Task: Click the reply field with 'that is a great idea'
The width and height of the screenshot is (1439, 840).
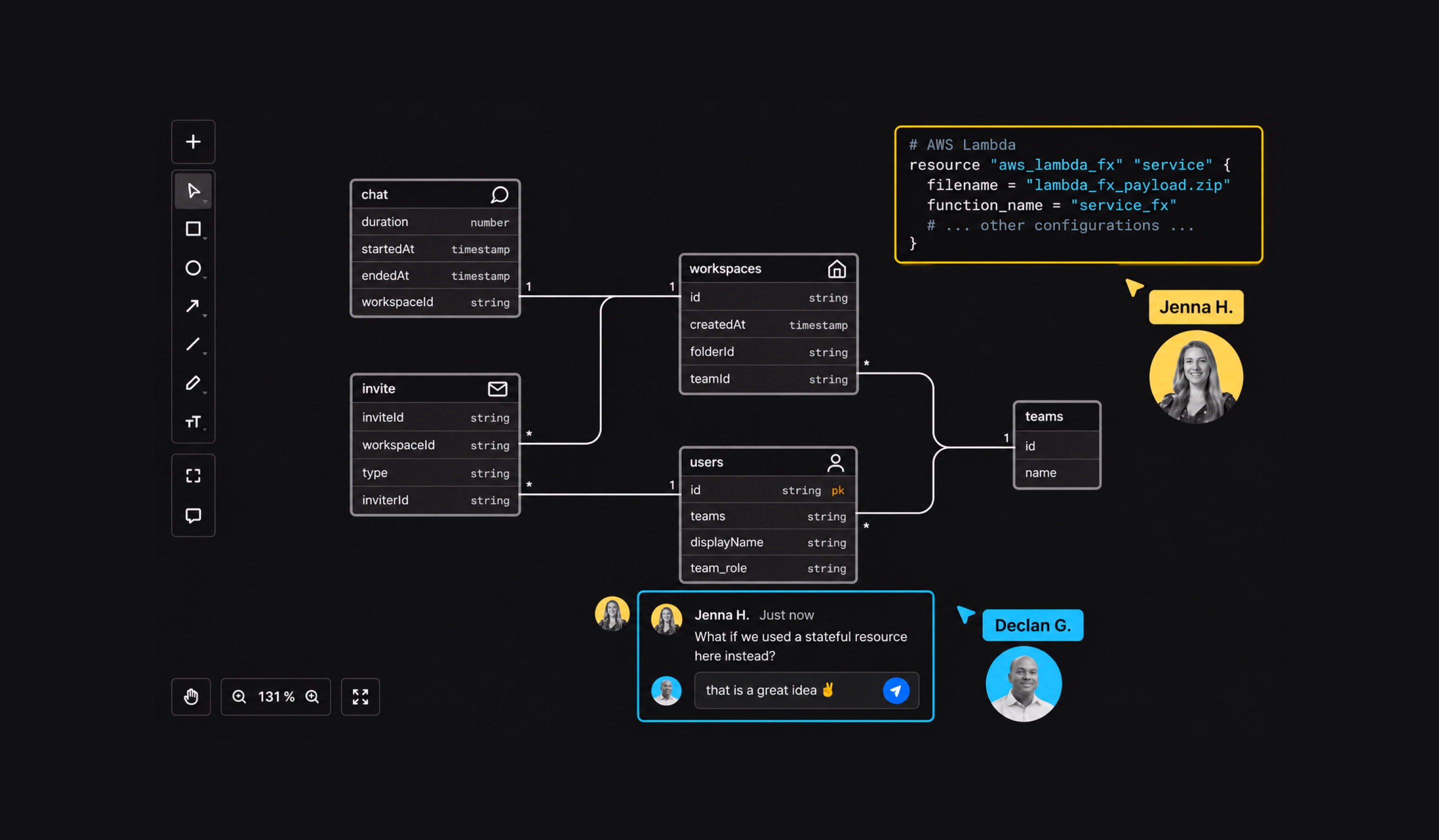Action: click(x=806, y=691)
